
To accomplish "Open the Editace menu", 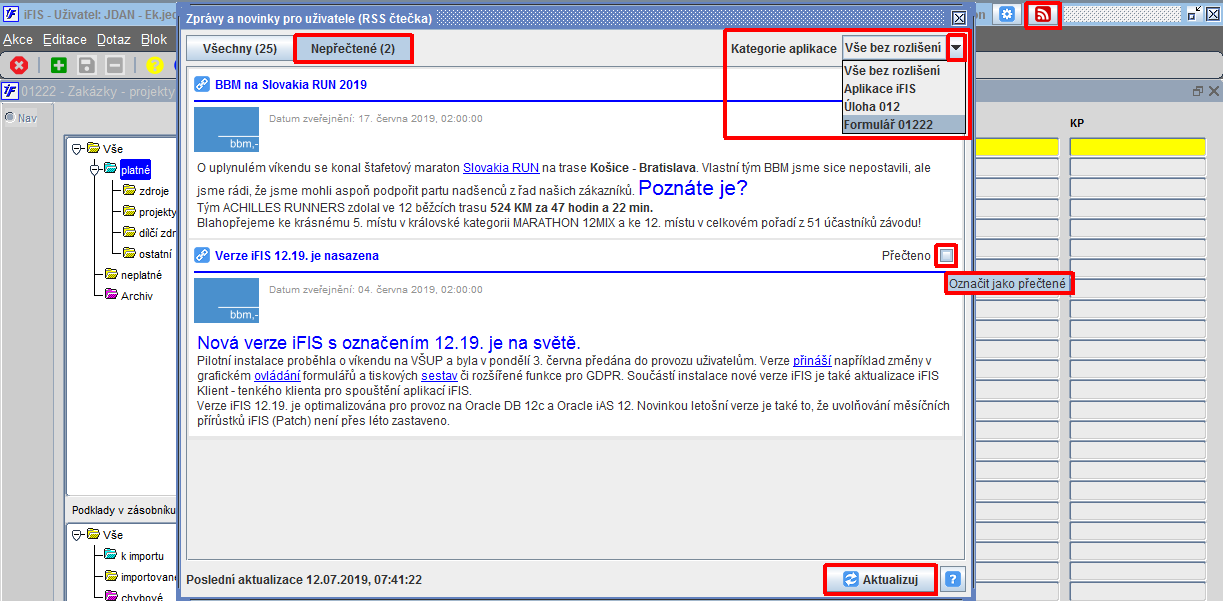I will 65,40.
